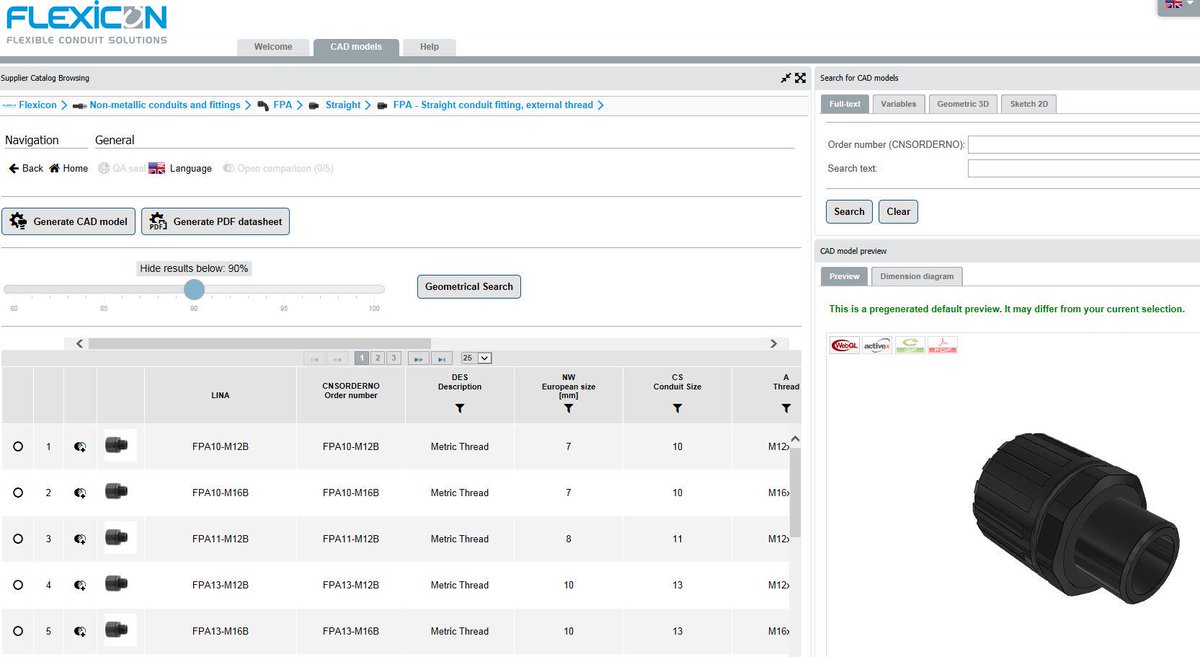
Task: Click the Generate PDF datasheet button
Action: coord(215,221)
